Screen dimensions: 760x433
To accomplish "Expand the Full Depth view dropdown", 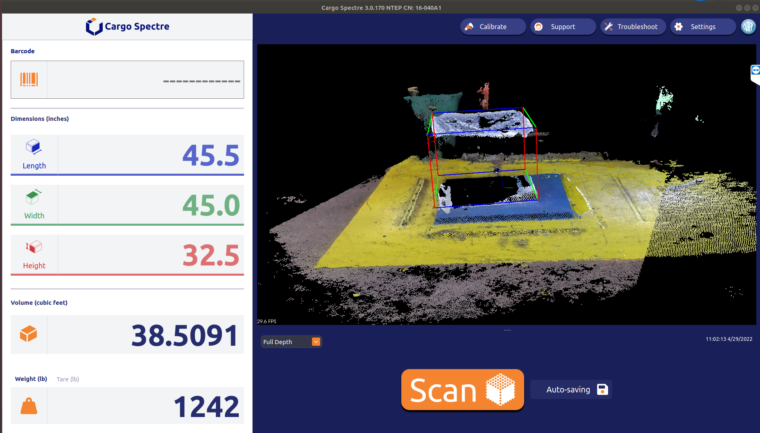I will (291, 342).
